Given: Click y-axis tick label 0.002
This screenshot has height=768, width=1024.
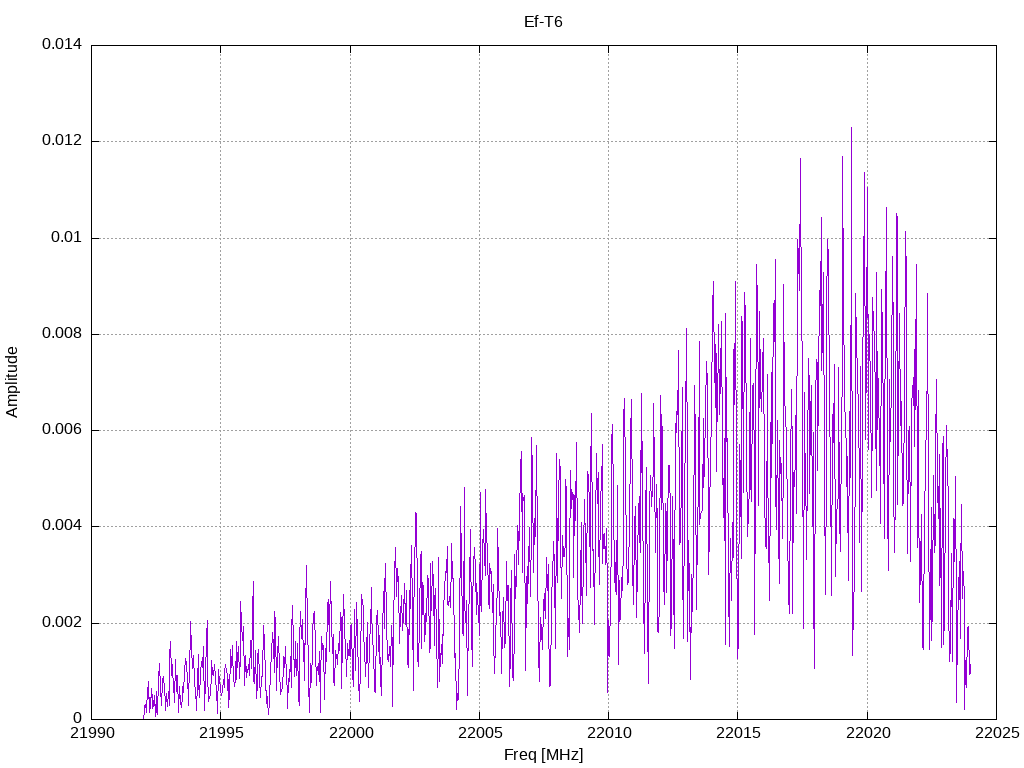Looking at the screenshot, I should pos(62,622).
